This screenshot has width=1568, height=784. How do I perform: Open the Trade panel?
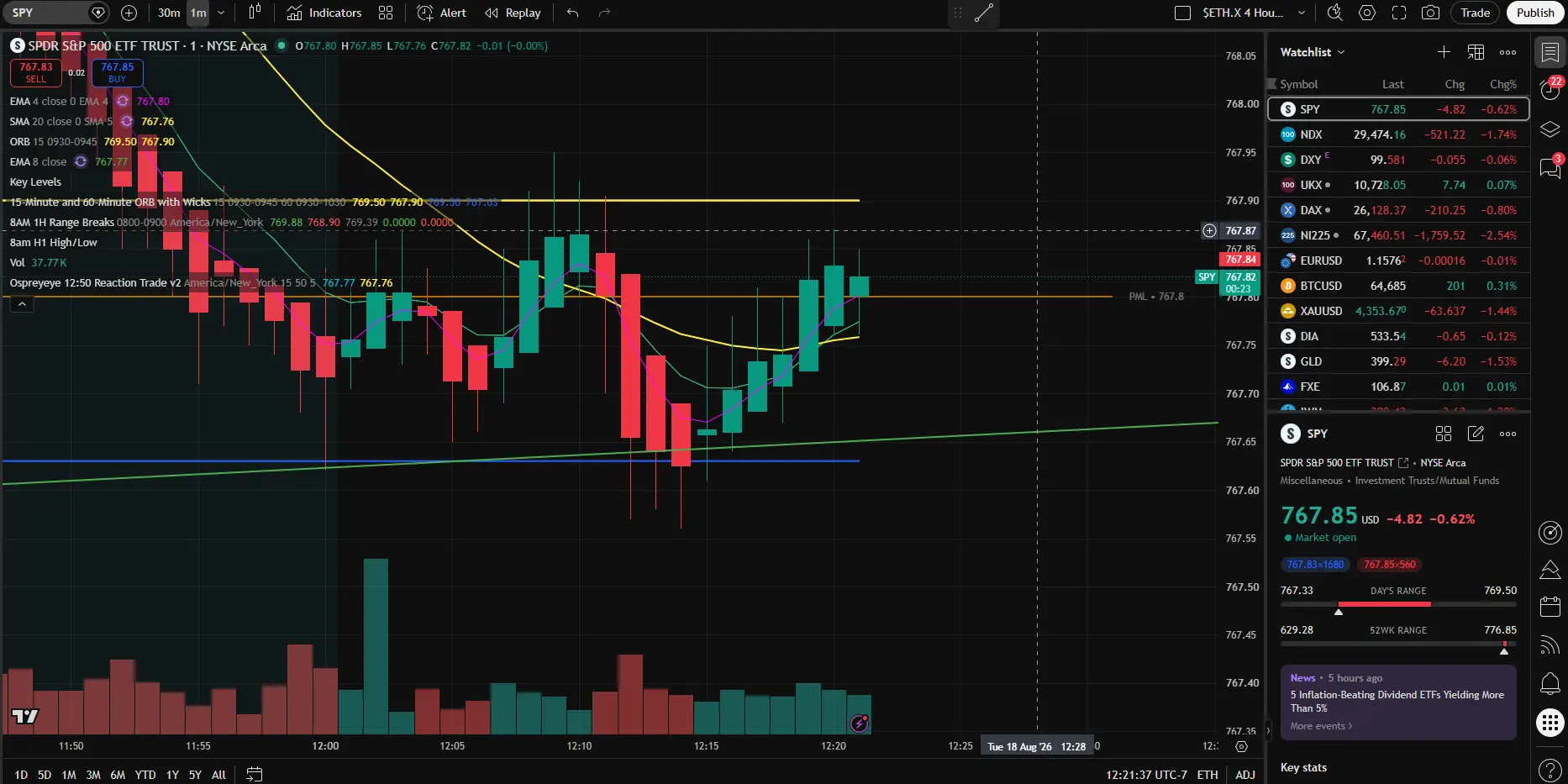(x=1475, y=13)
